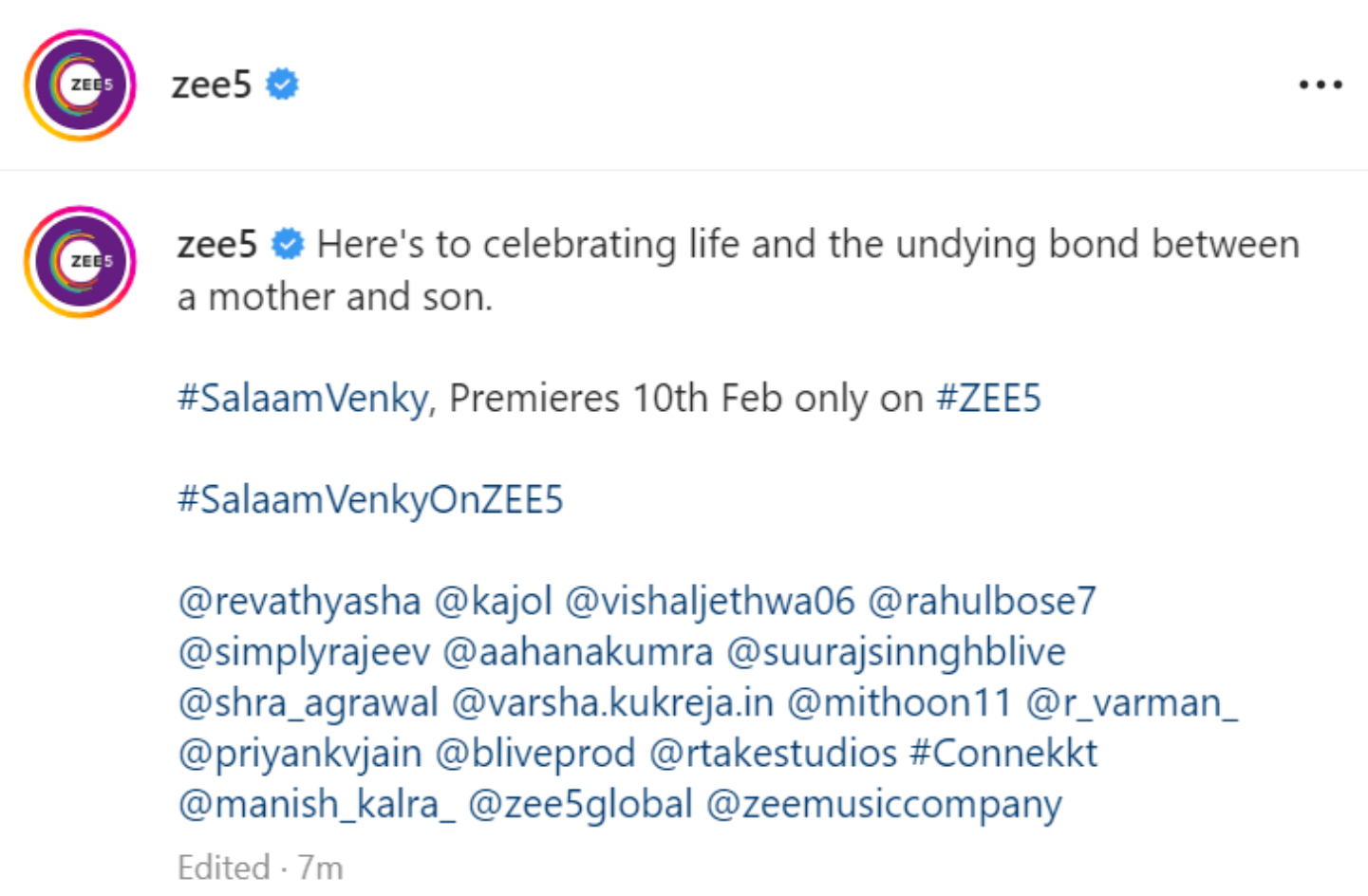
Task: Select the @varsha.kukreja.in mention
Action: tap(612, 703)
